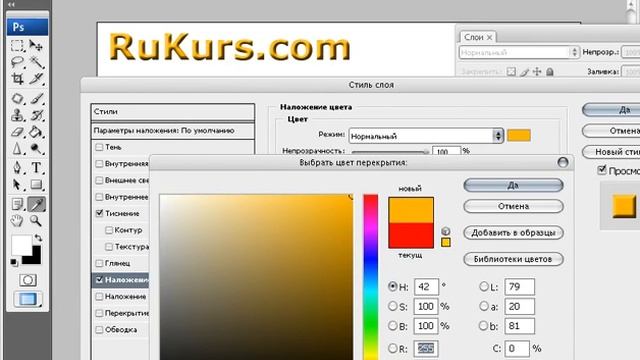Toggle Quick Mask mode
The height and width of the screenshot is (360, 640).
[28, 280]
